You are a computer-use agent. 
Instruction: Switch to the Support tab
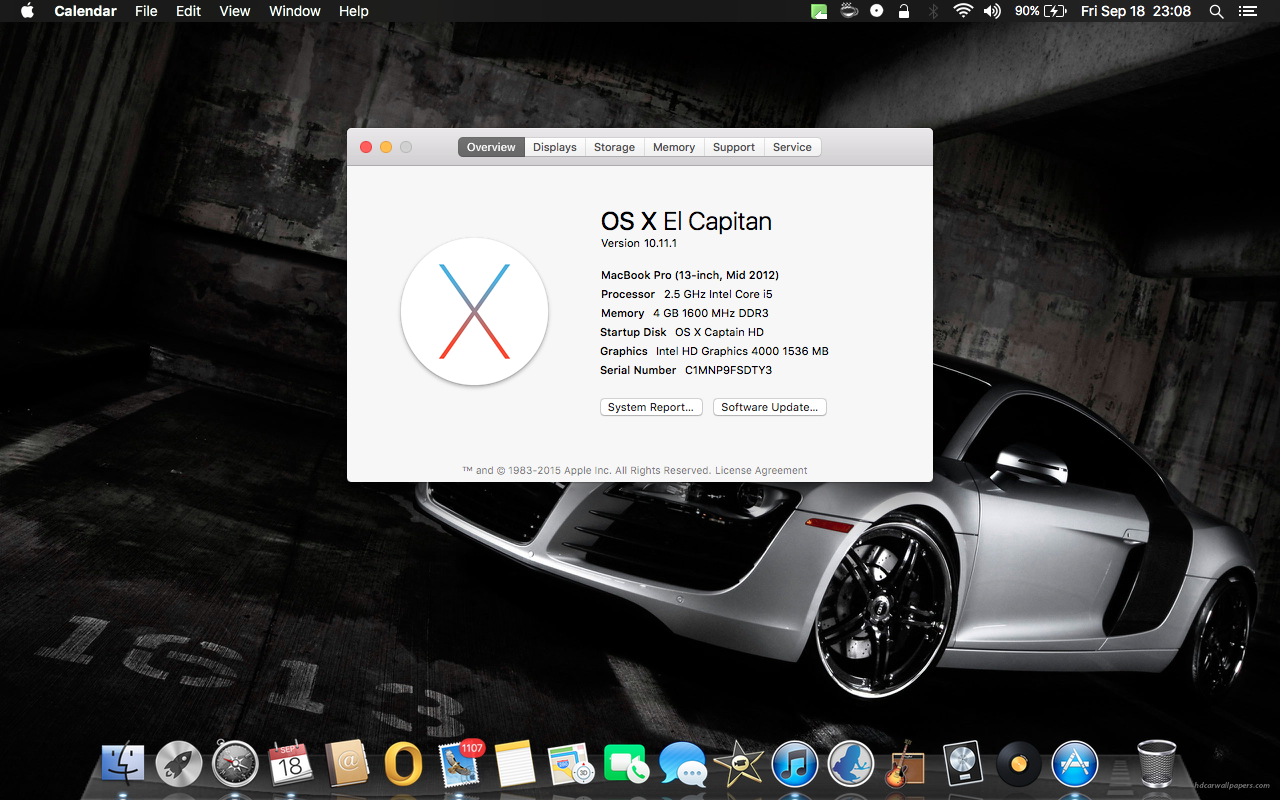[734, 147]
